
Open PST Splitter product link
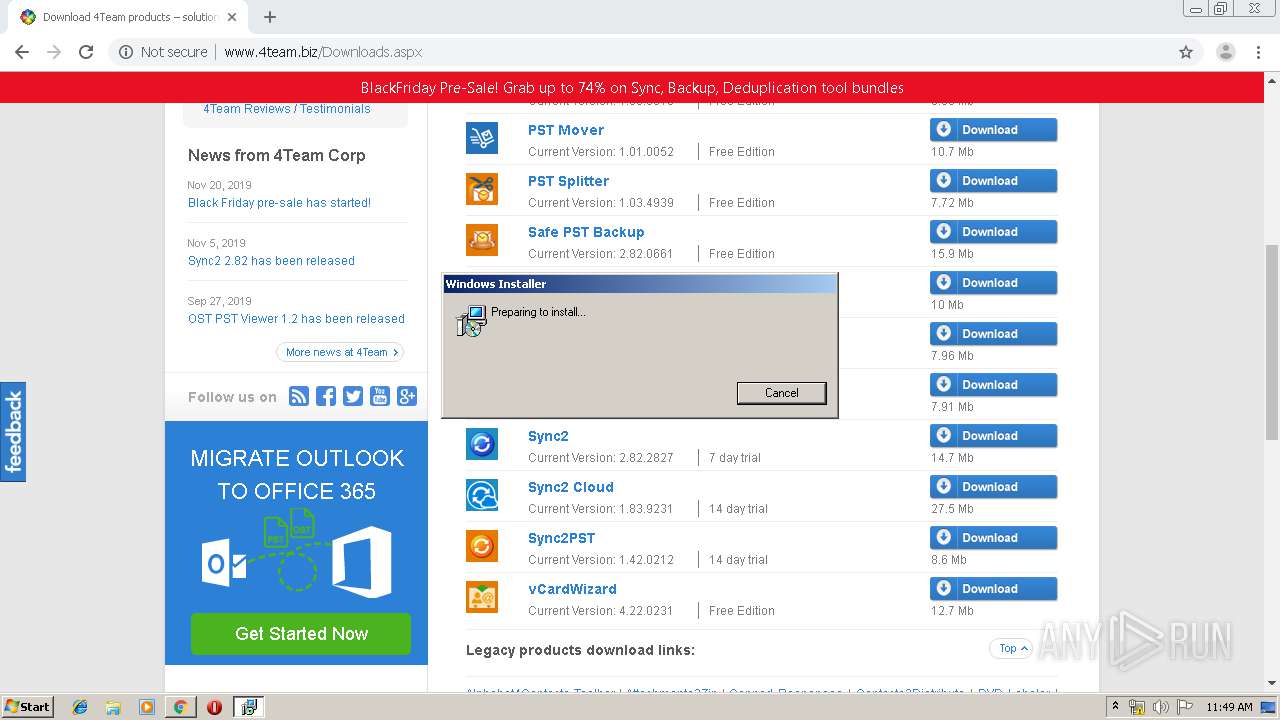(x=568, y=181)
